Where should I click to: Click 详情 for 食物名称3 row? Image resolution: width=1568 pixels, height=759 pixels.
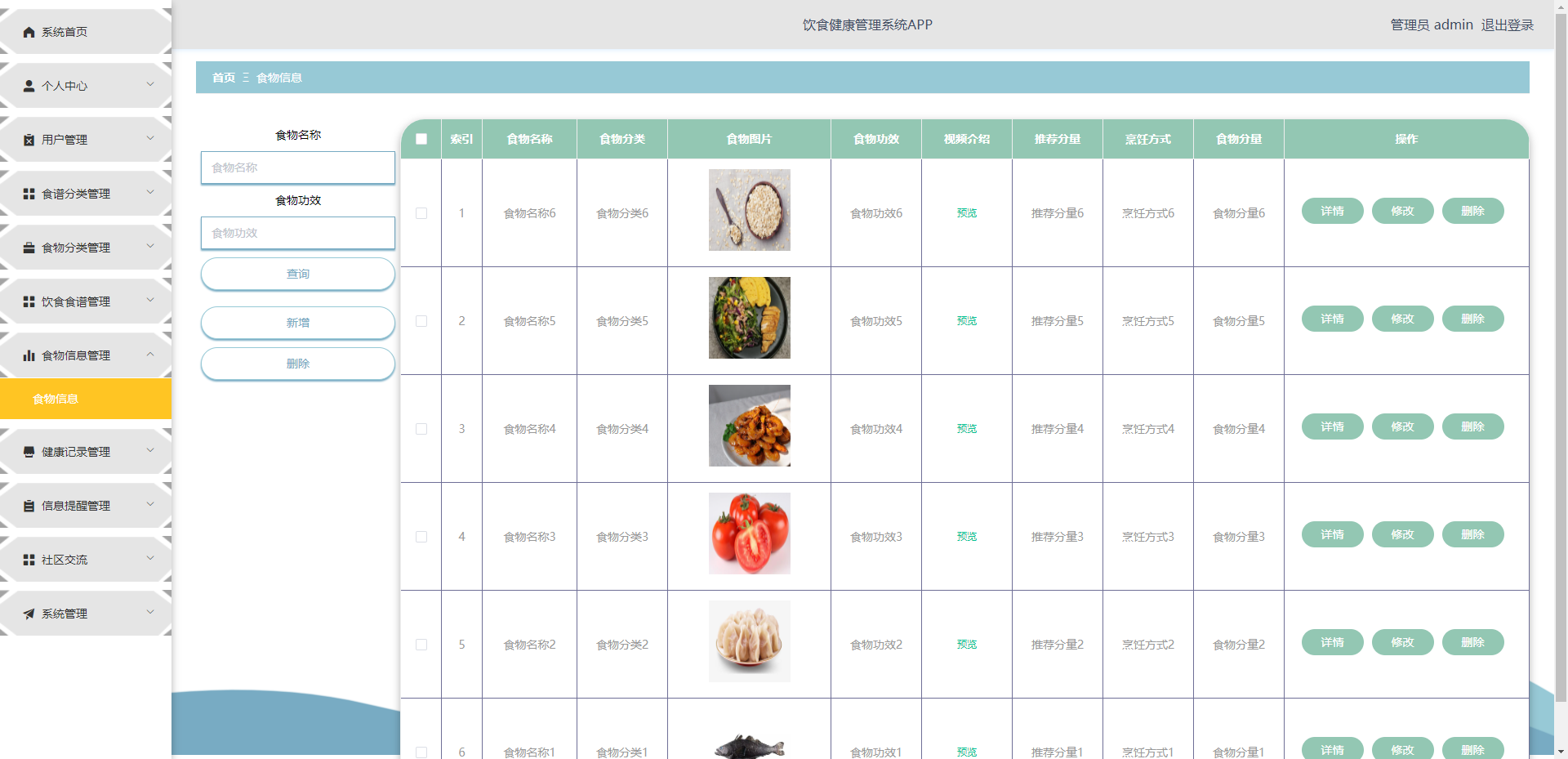(x=1333, y=534)
